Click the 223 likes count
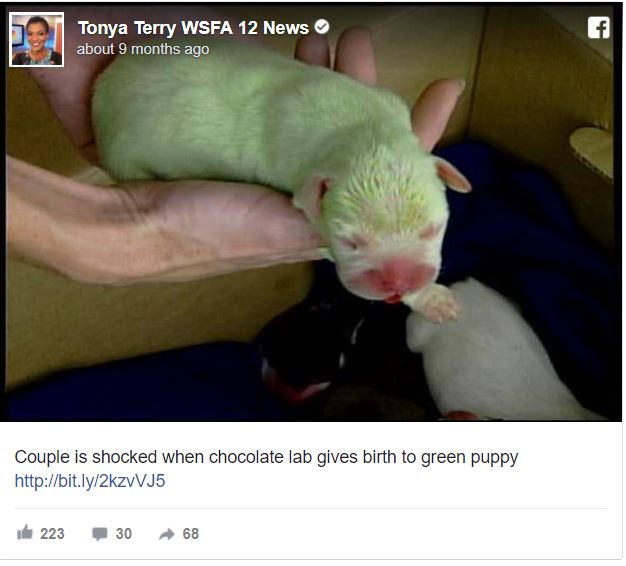 (52, 534)
